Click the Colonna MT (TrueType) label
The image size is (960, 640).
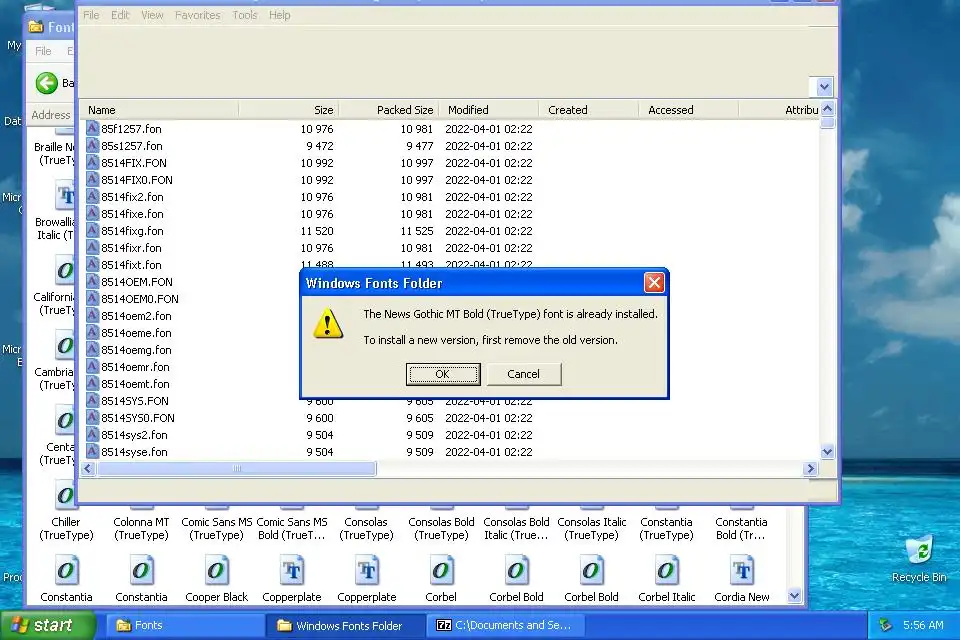[x=141, y=529]
